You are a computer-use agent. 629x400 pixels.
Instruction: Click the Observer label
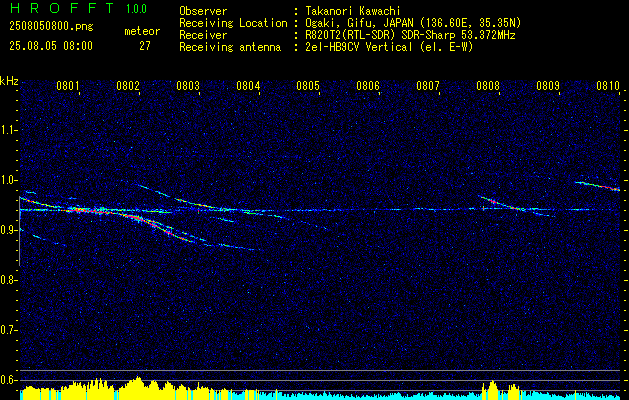(x=203, y=11)
